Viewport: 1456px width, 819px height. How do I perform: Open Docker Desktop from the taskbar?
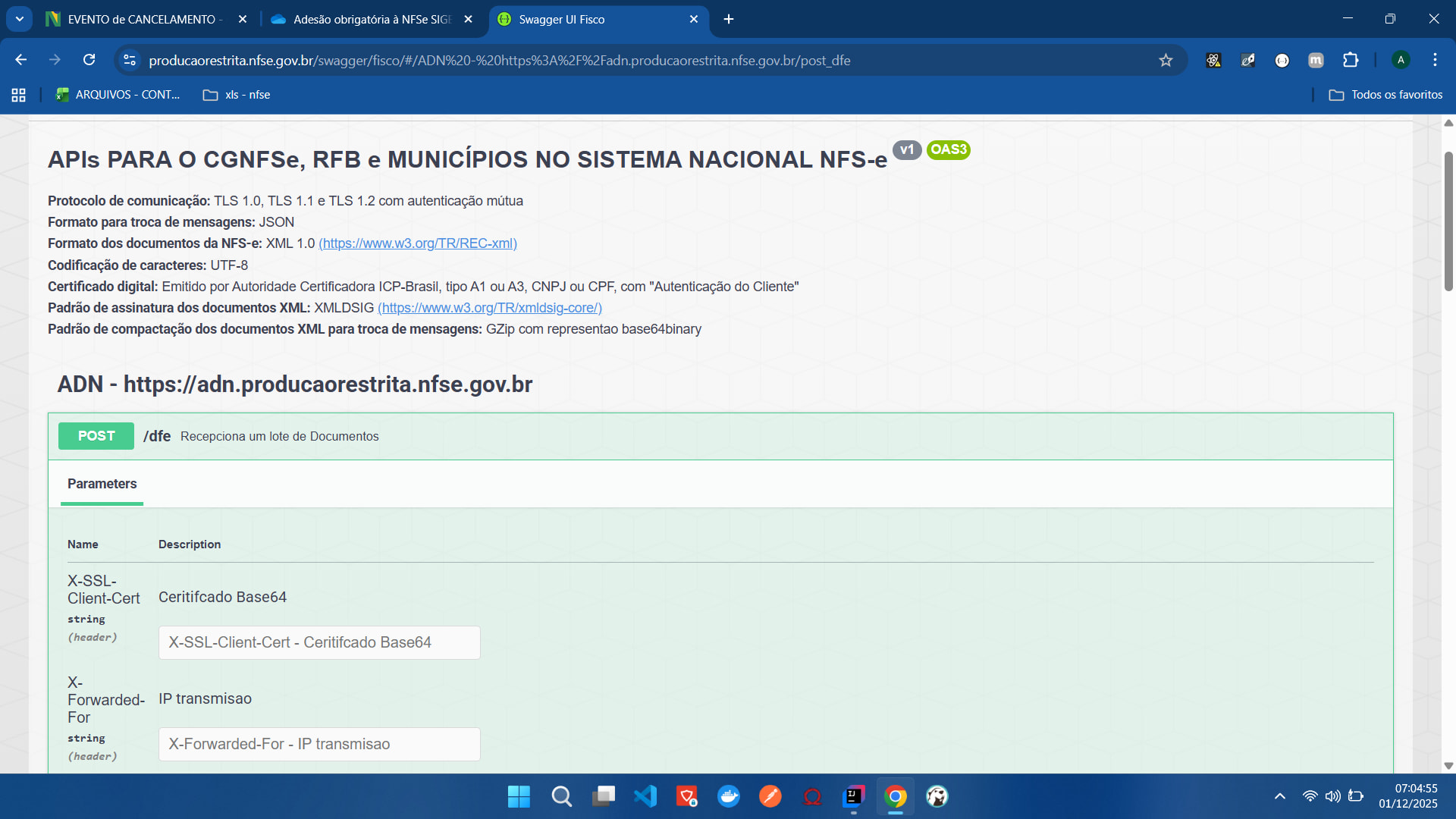tap(729, 796)
